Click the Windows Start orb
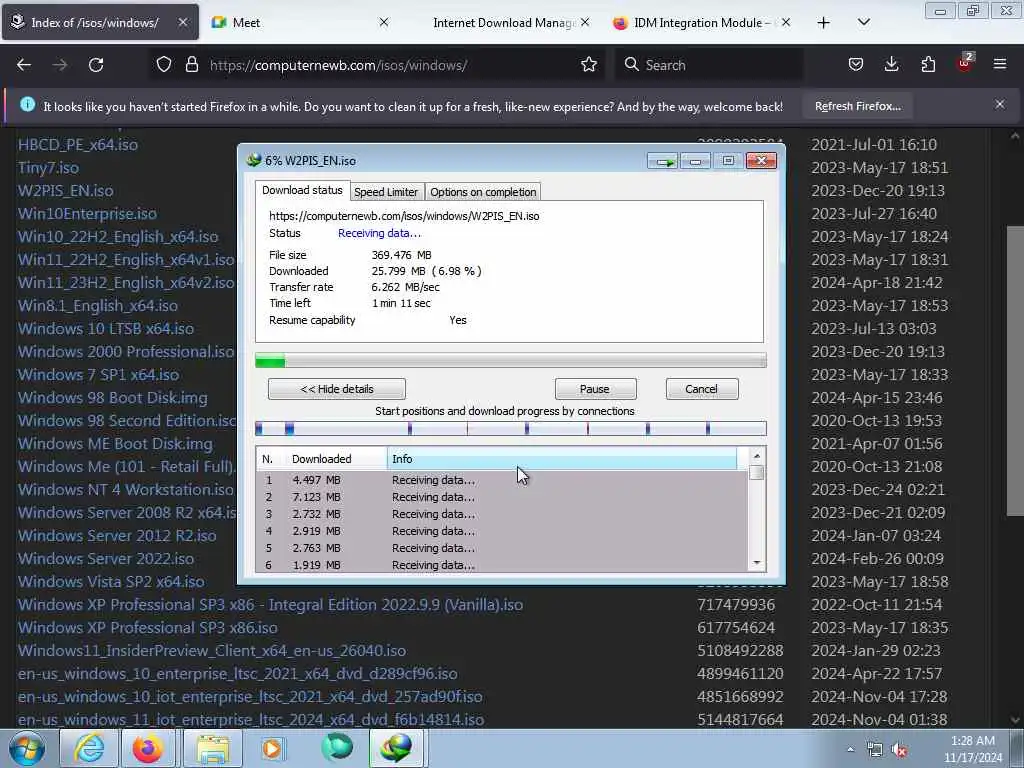The width and height of the screenshot is (1024, 768). 27,748
